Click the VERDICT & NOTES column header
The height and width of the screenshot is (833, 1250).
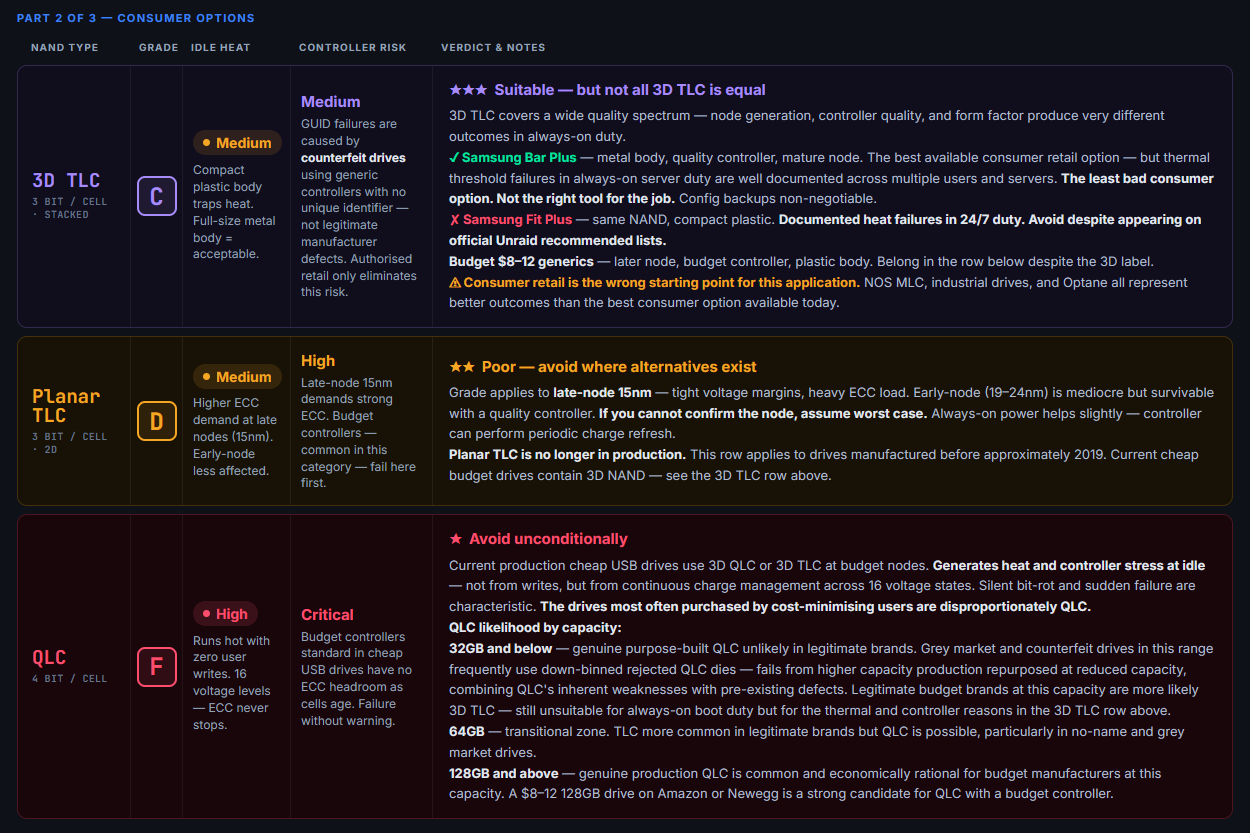click(493, 48)
